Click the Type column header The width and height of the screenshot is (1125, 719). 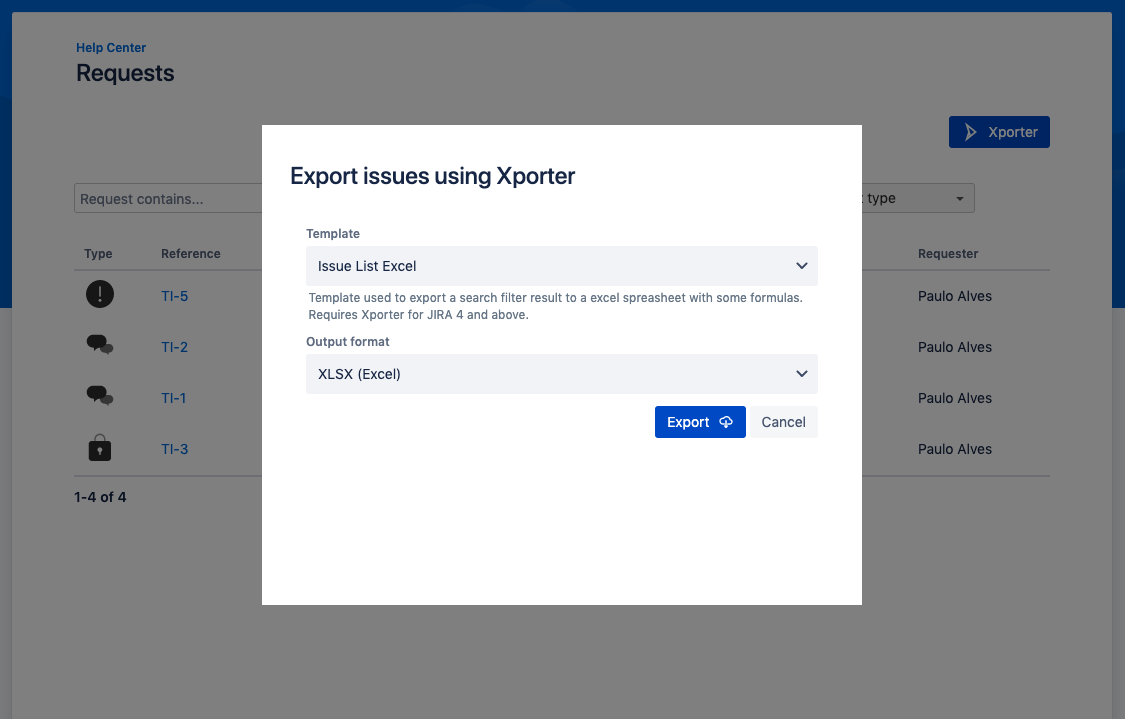tap(98, 254)
